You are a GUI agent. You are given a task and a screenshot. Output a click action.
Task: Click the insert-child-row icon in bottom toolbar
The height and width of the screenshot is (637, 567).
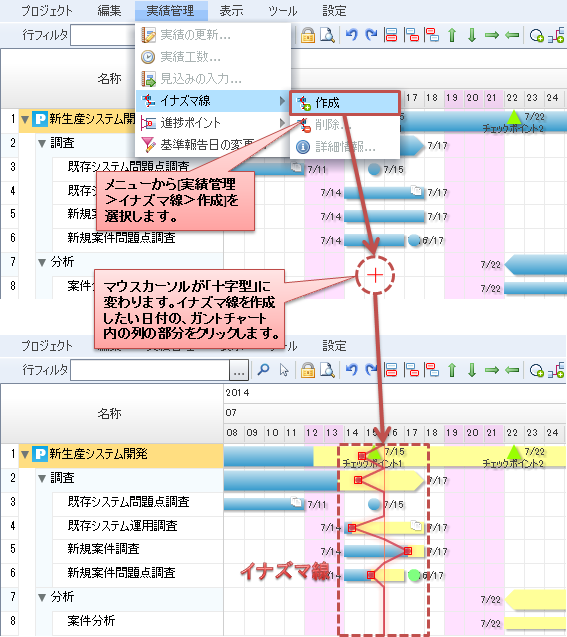click(412, 370)
